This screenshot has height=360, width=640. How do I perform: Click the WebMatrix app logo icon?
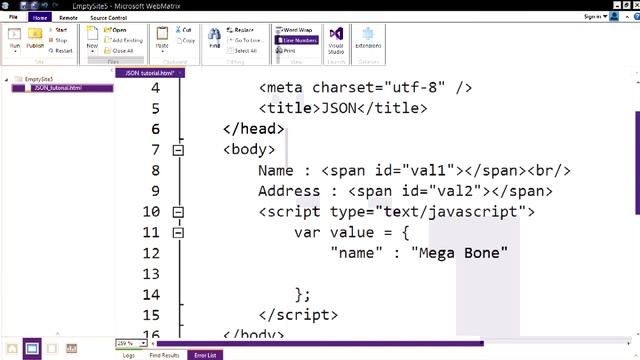tap(5, 6)
